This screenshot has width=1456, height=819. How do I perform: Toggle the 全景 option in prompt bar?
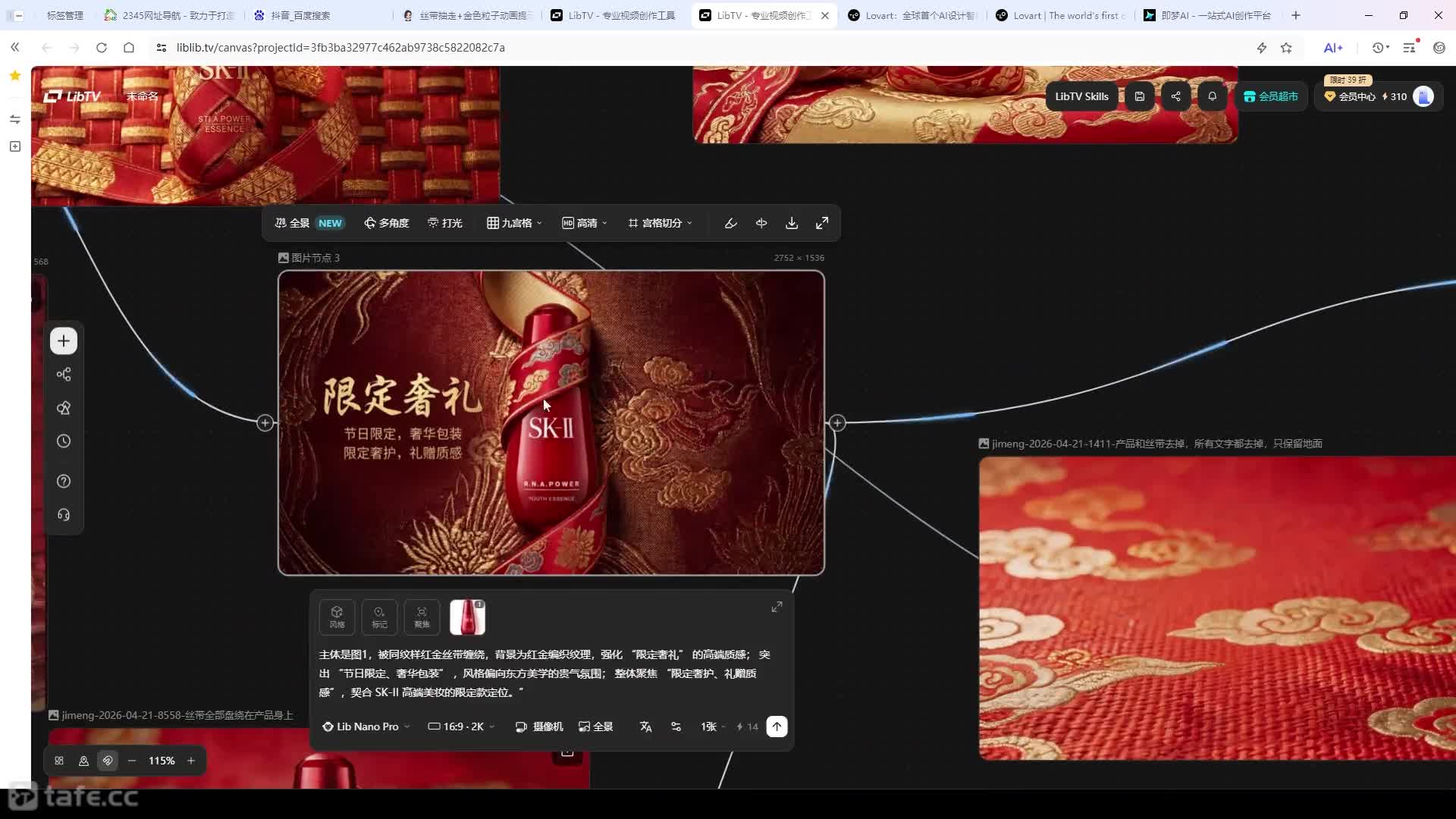tap(595, 726)
